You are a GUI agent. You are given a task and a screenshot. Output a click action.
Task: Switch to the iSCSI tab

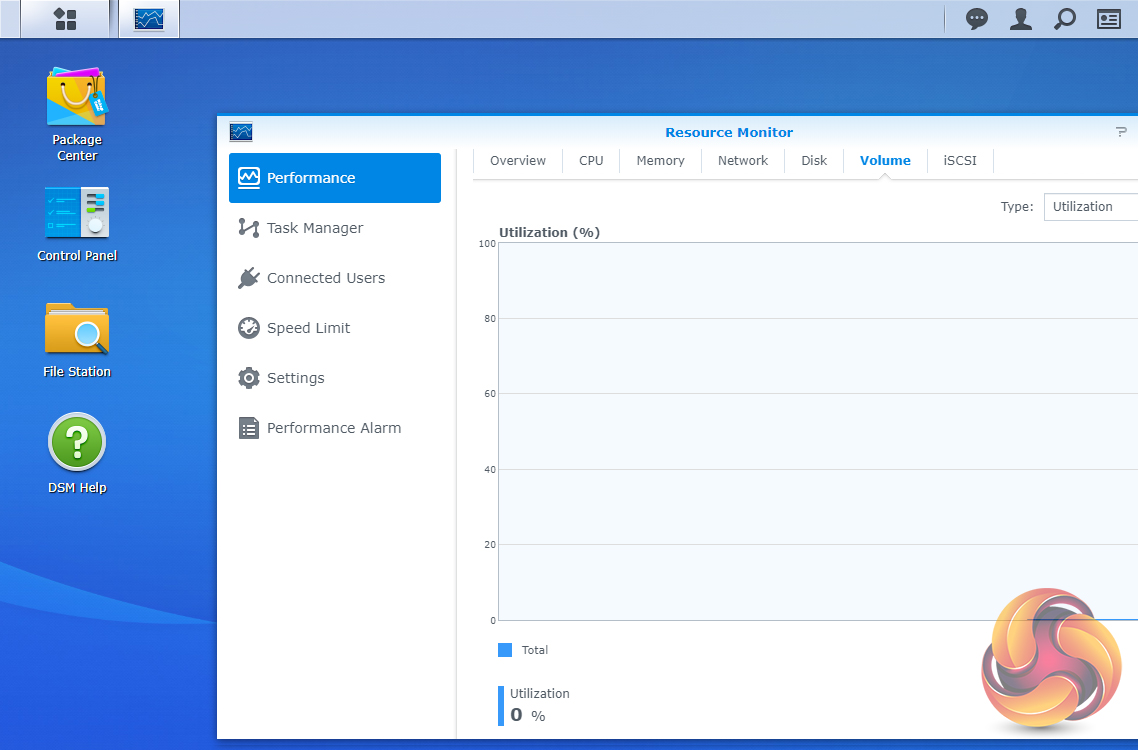[x=960, y=161]
